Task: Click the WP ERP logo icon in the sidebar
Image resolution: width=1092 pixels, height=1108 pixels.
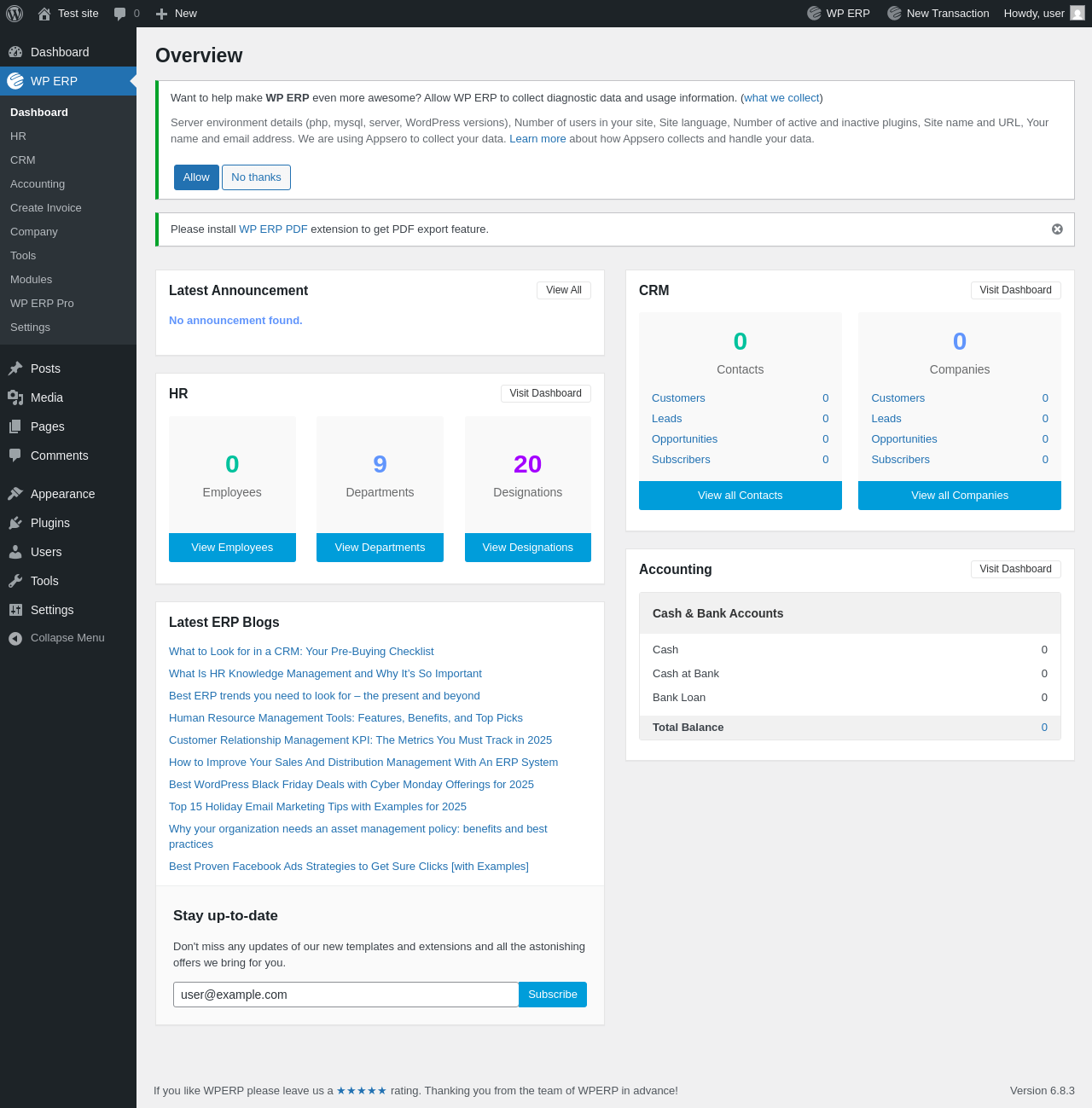Action: pos(15,81)
